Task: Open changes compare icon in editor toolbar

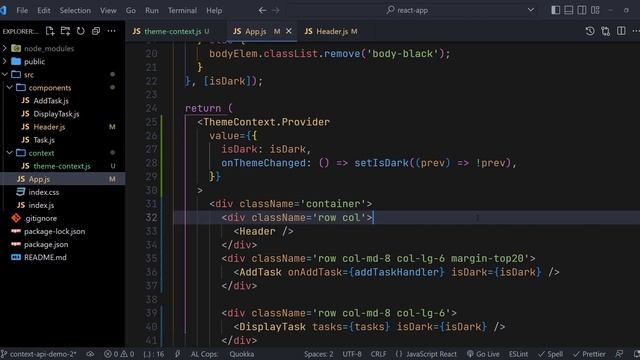Action: (x=605, y=31)
